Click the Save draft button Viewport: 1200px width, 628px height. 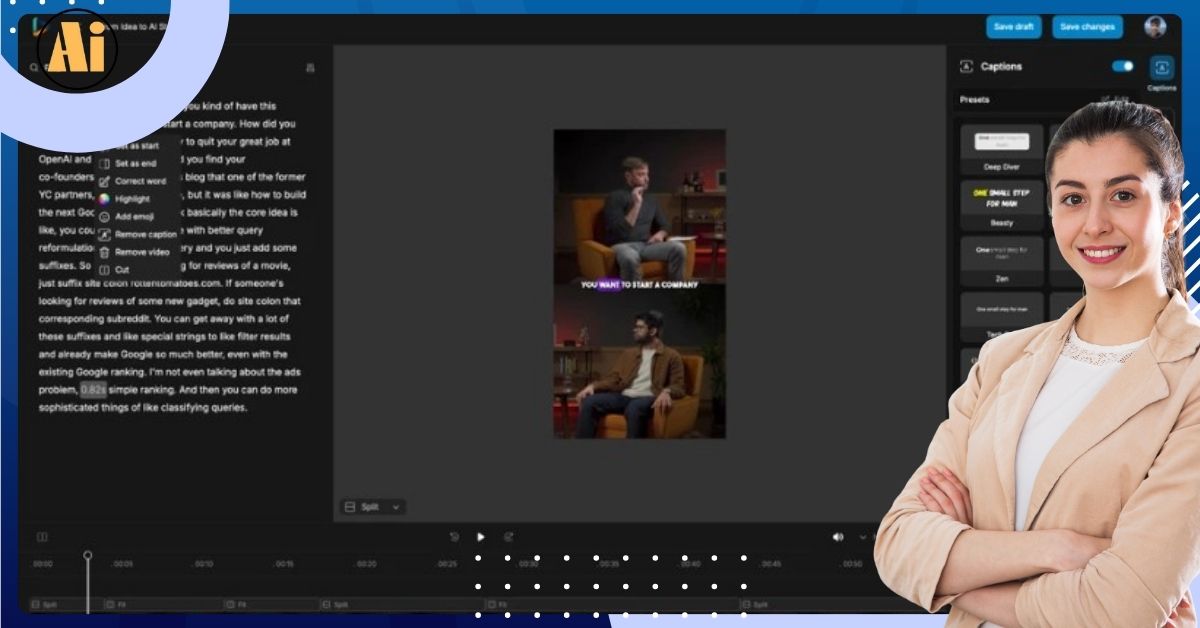(1013, 27)
